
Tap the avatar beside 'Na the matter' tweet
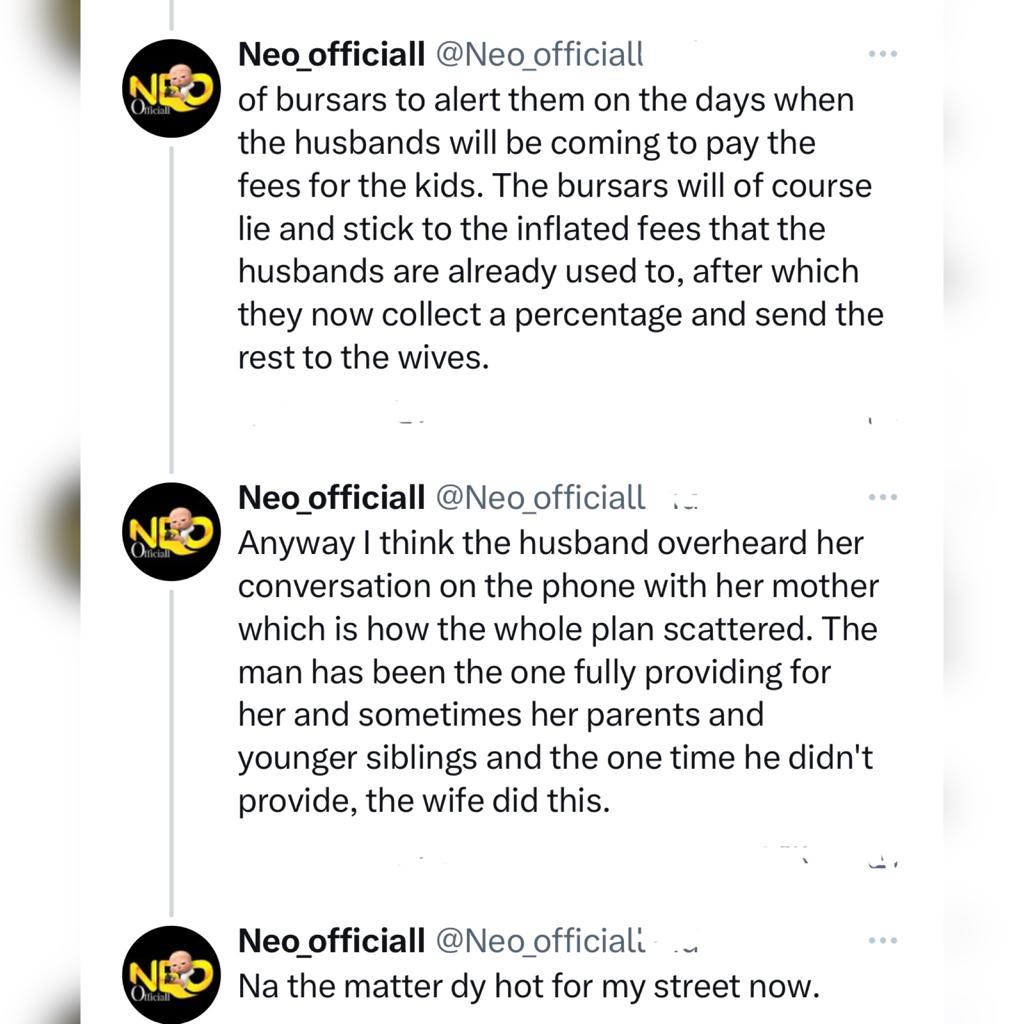[x=170, y=976]
